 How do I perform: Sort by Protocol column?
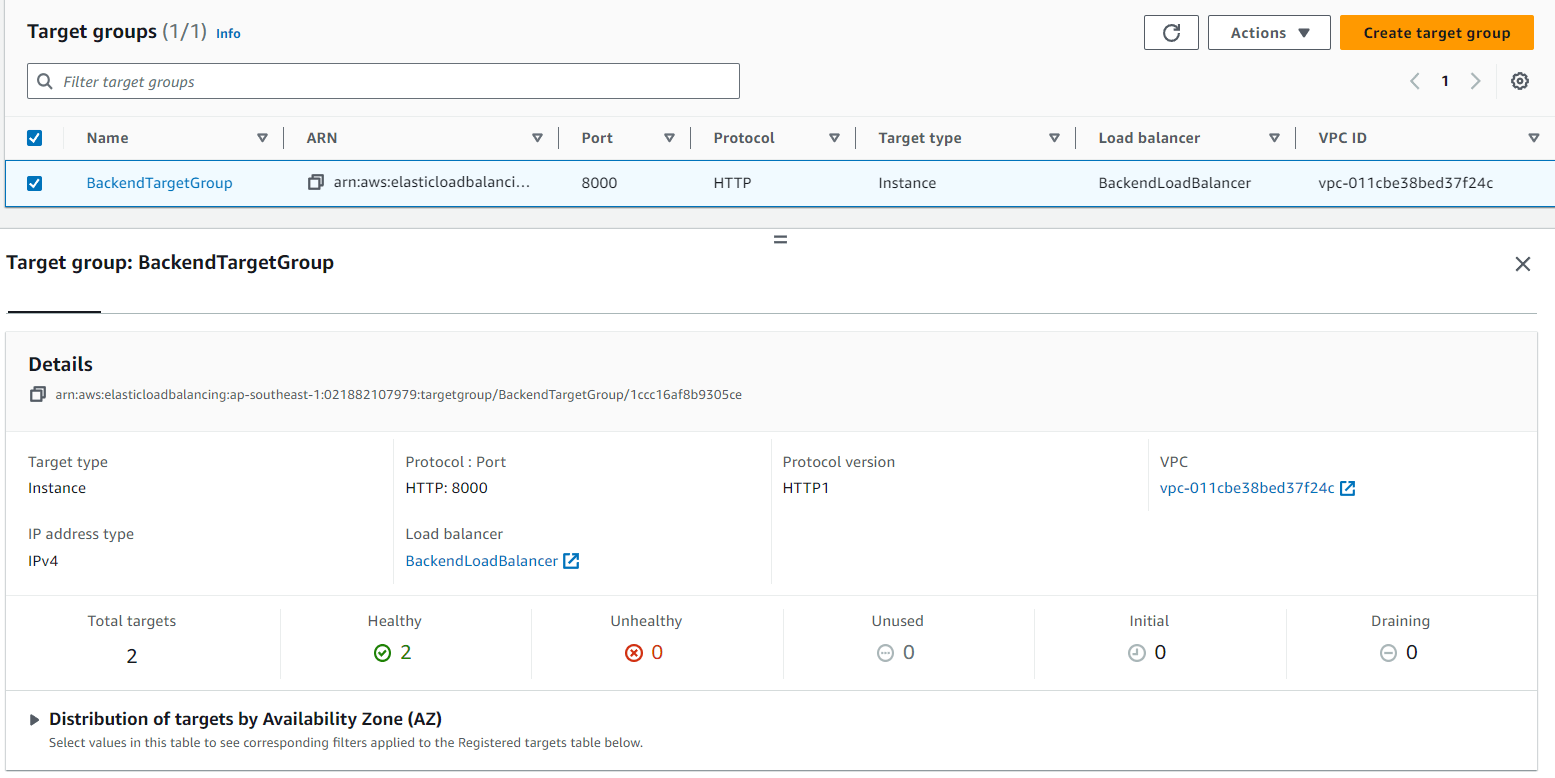(x=835, y=138)
